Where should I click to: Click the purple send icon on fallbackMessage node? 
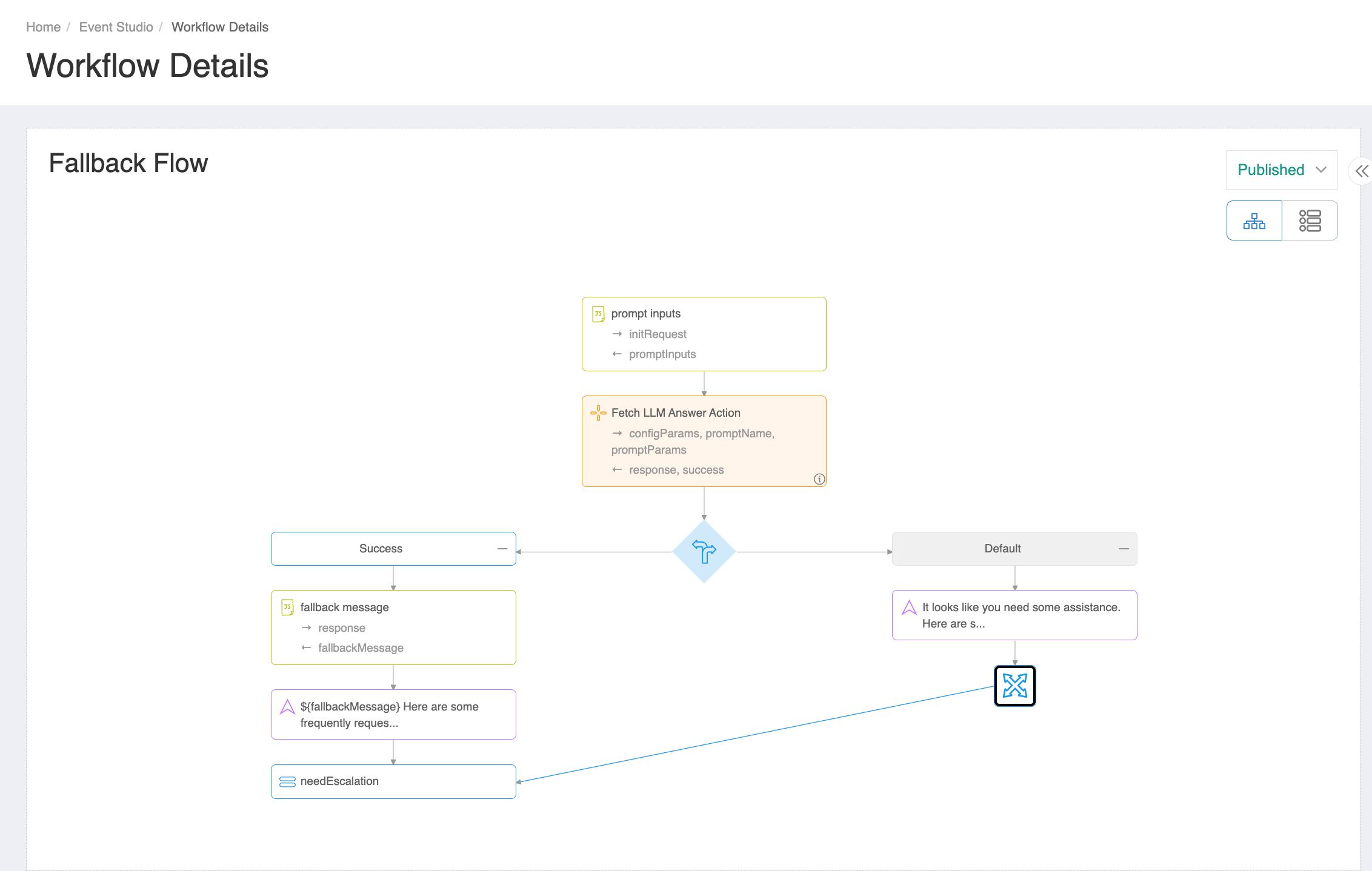(287, 707)
